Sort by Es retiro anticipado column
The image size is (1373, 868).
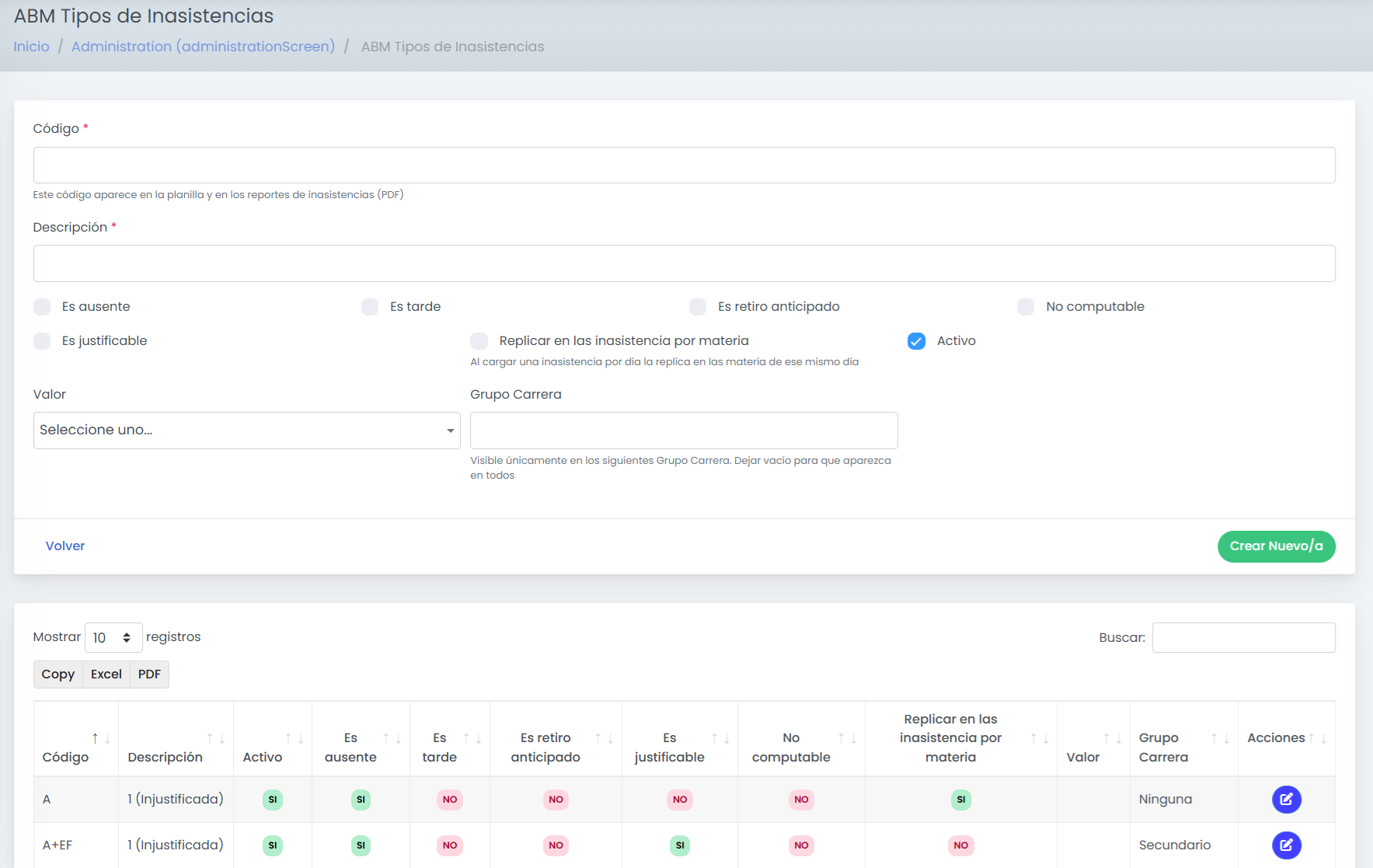pyautogui.click(x=556, y=738)
